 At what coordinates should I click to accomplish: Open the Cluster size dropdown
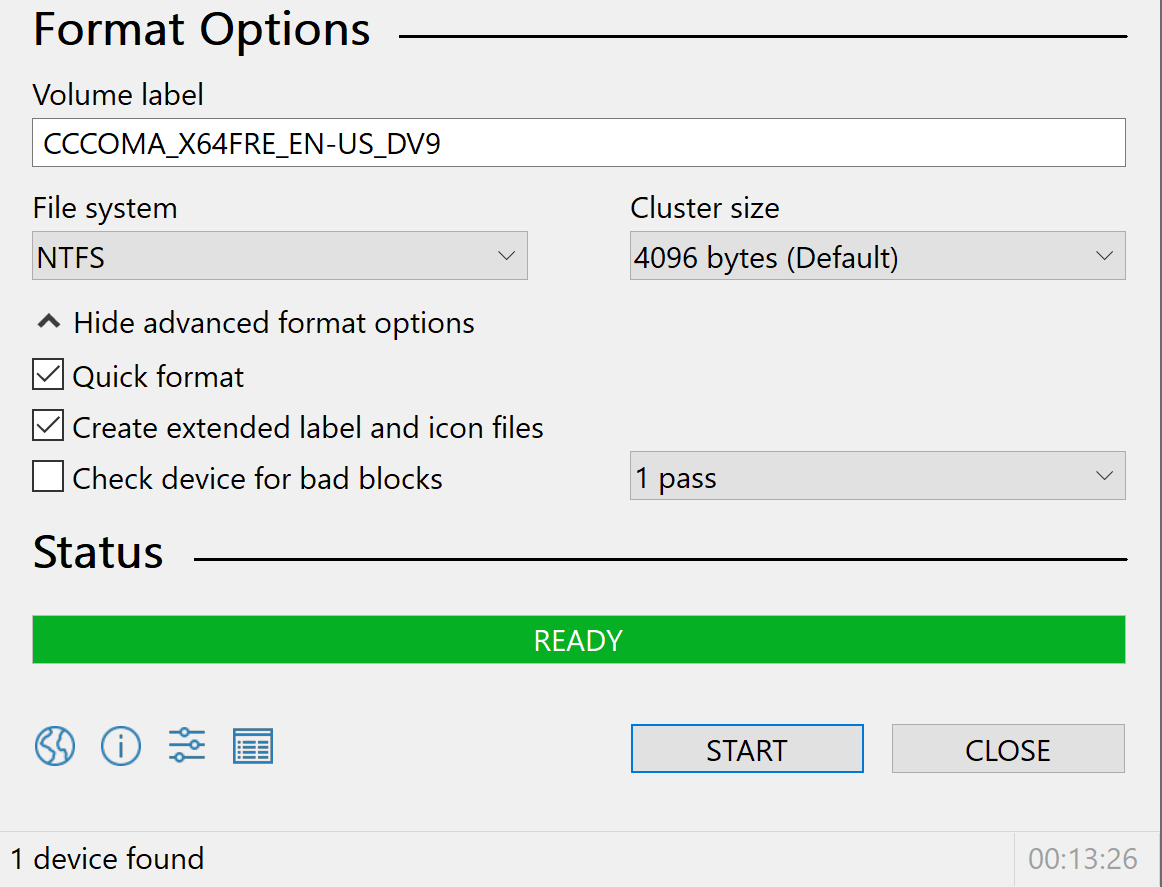(877, 256)
